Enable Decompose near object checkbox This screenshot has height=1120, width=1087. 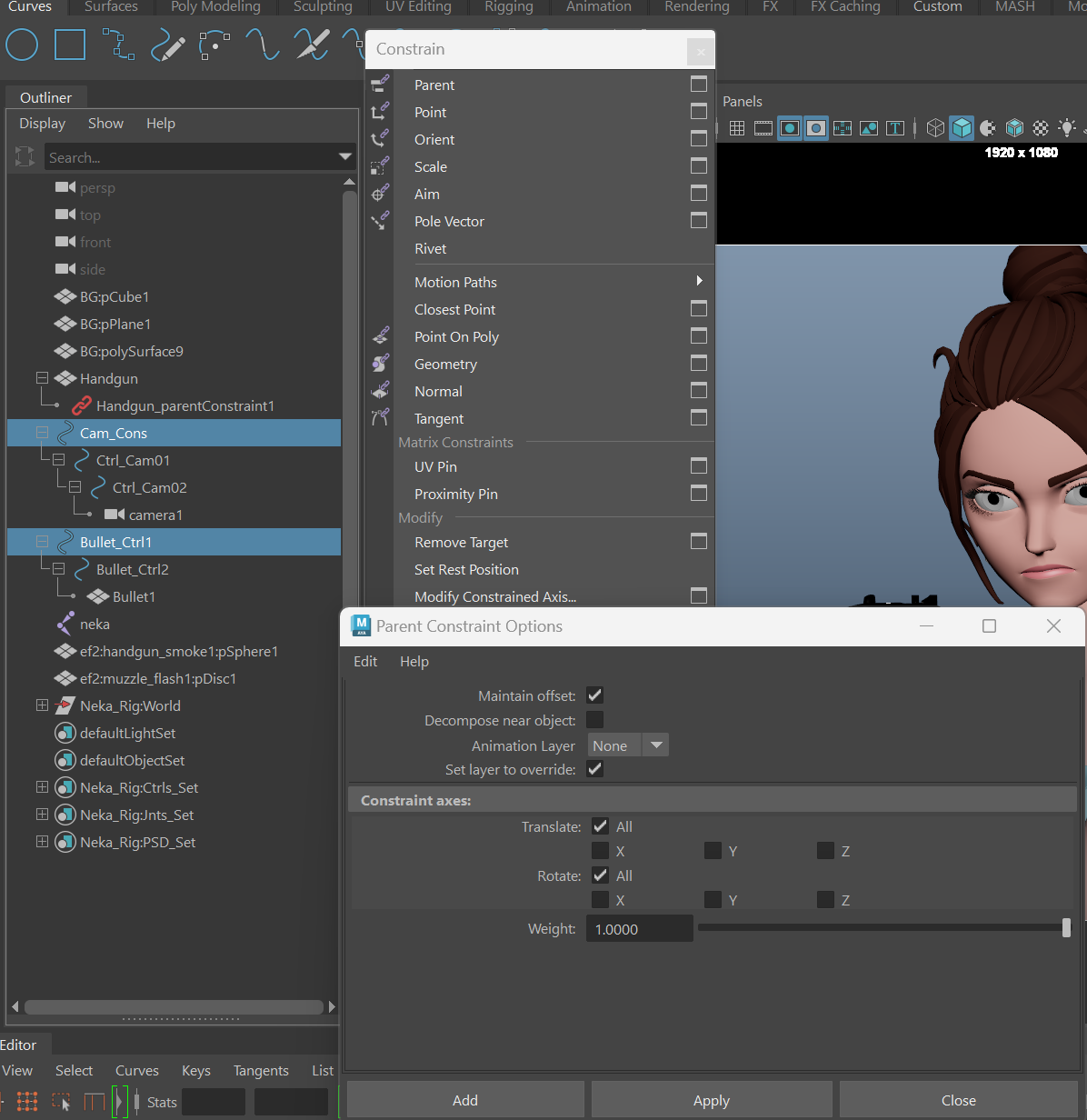pos(595,720)
